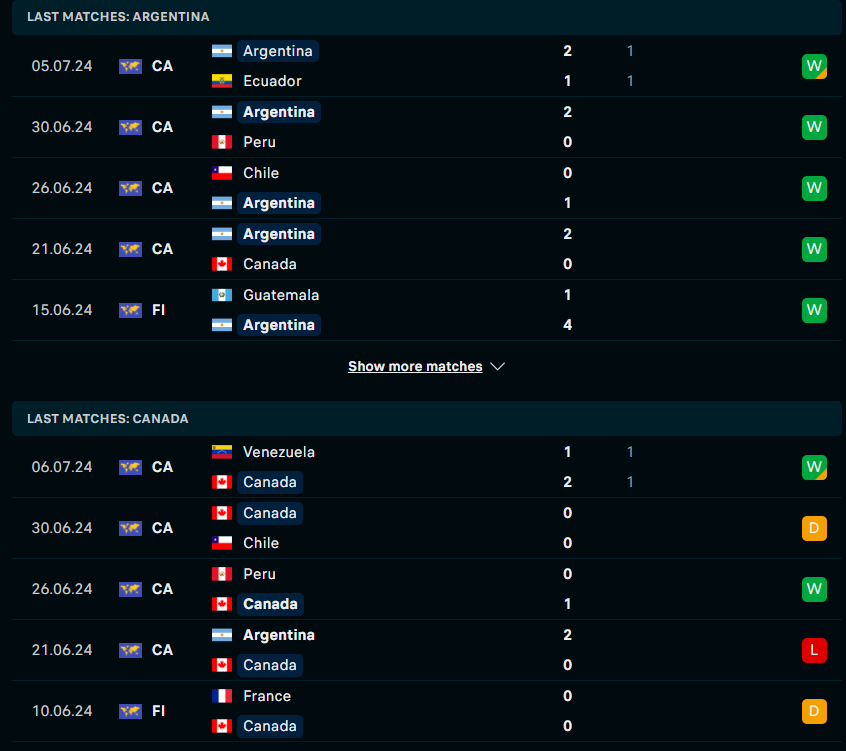
Task: Click the Venezuela flag icon
Action: coord(222,452)
